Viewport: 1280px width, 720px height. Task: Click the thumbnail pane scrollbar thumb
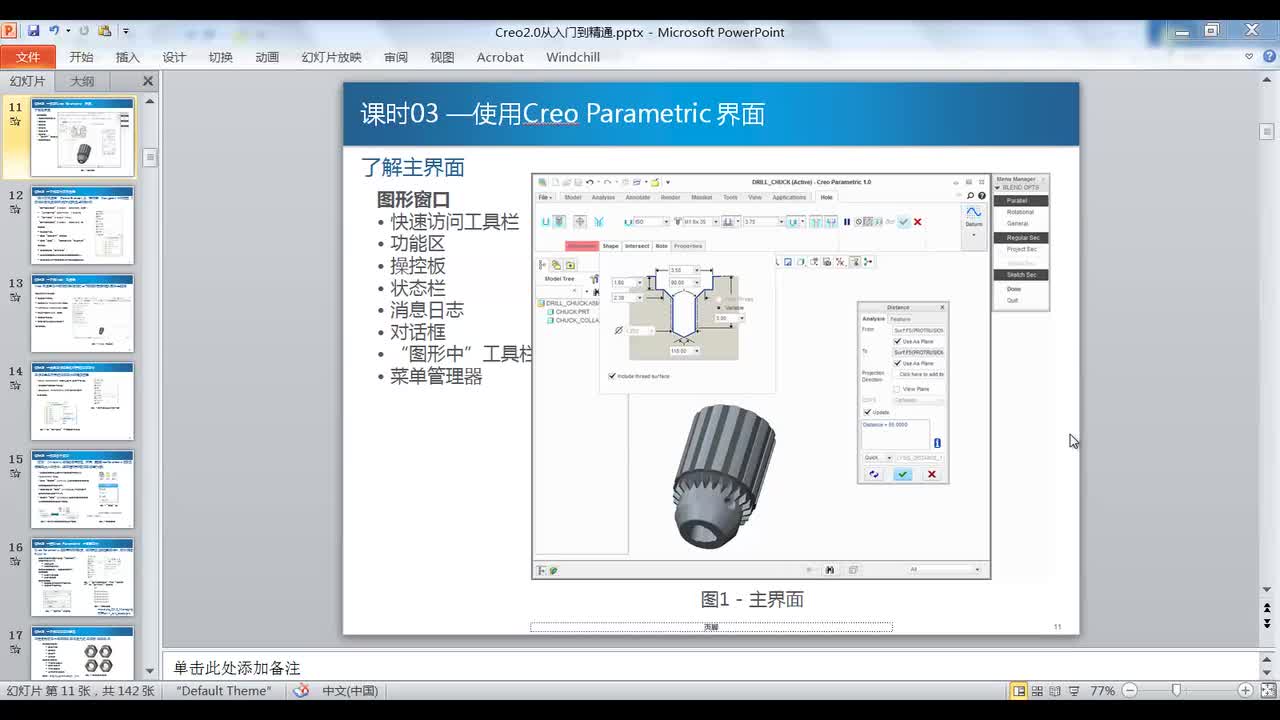(x=150, y=157)
